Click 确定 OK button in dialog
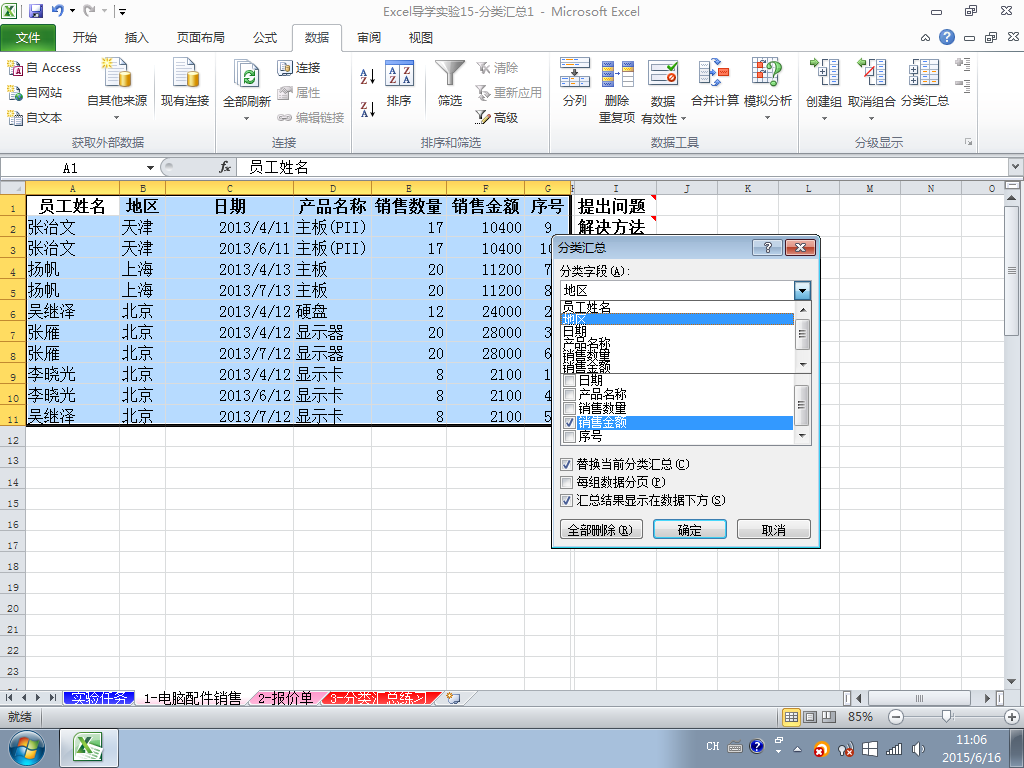 point(690,530)
